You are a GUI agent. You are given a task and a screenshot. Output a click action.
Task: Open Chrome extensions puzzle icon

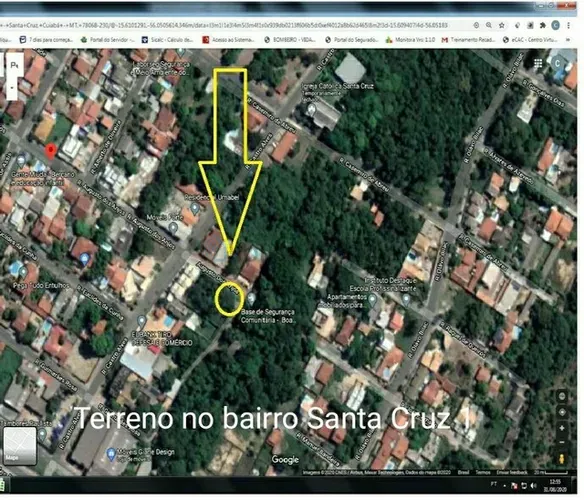point(543,25)
